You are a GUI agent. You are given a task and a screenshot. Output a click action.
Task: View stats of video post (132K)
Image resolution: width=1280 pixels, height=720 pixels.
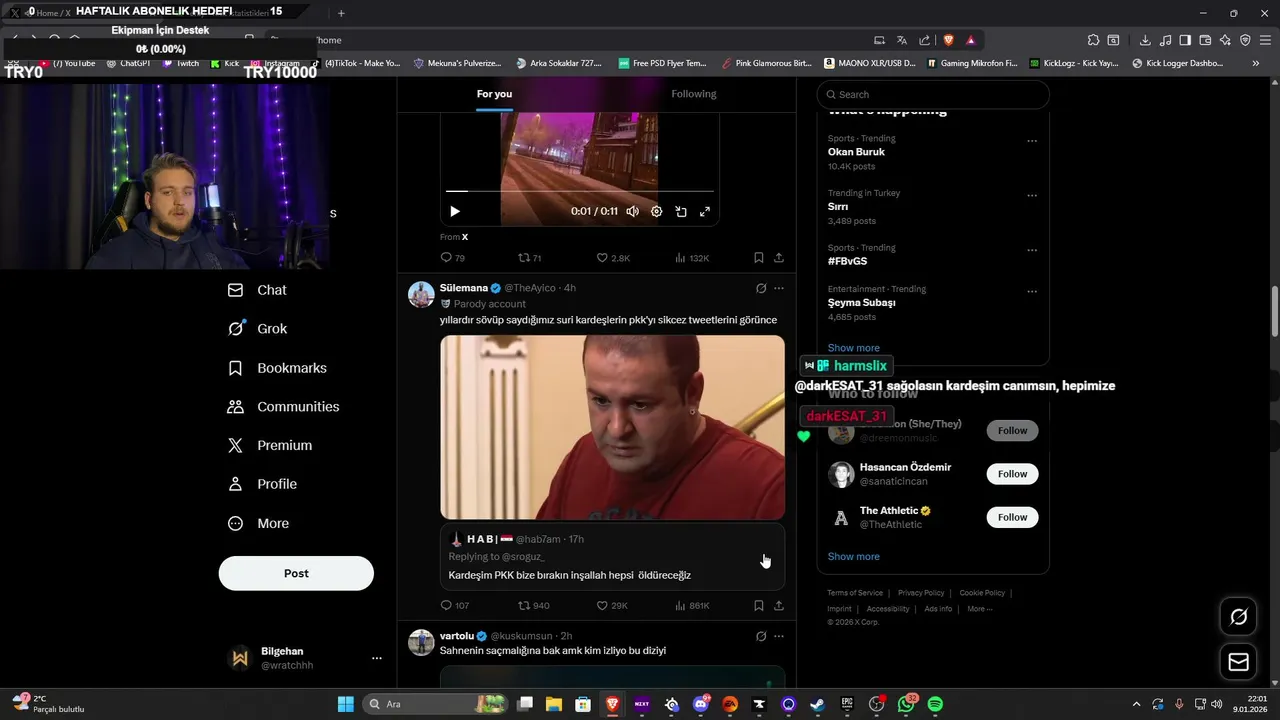[692, 258]
